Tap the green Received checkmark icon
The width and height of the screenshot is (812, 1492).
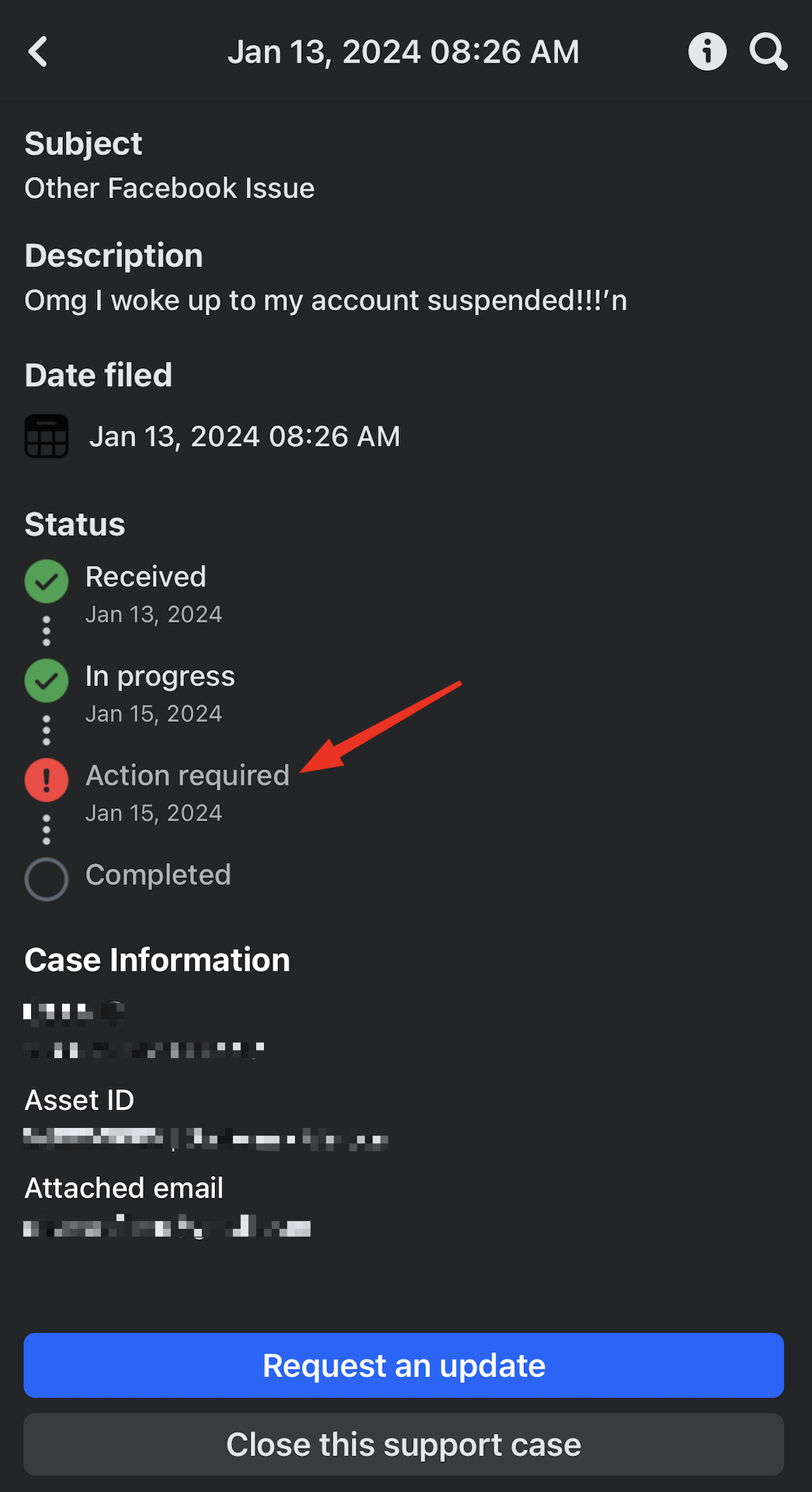tap(47, 581)
